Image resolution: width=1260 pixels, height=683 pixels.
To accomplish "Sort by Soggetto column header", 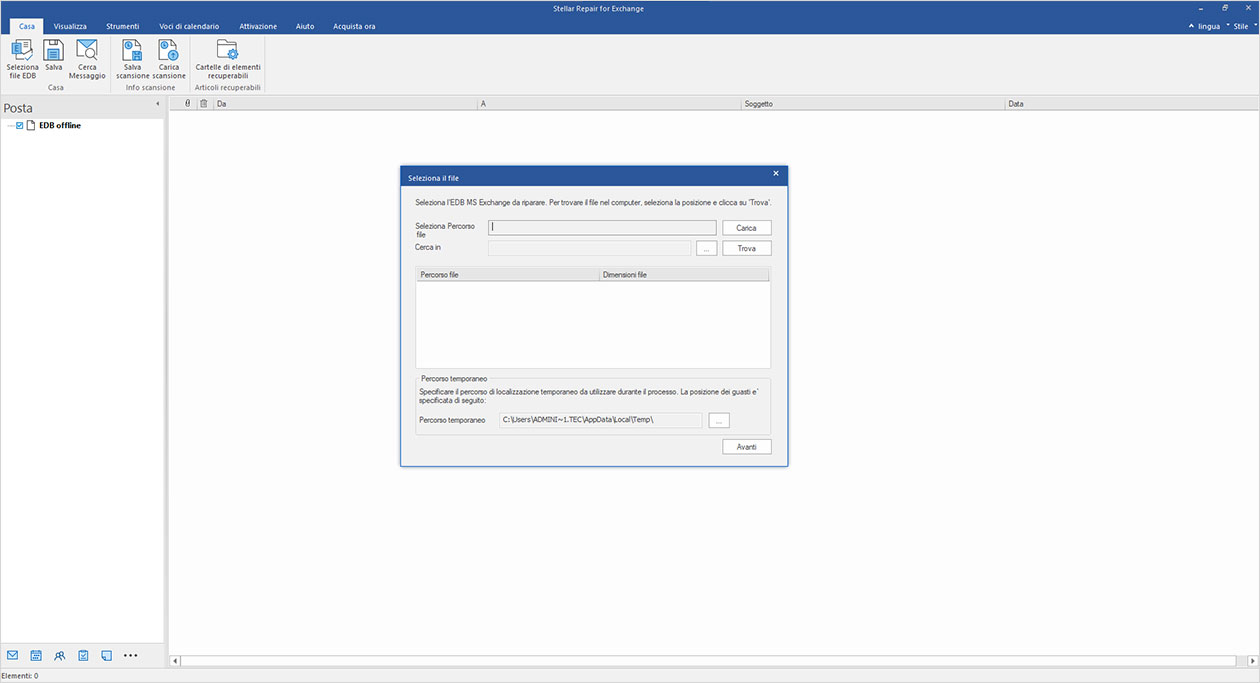I will pos(873,104).
